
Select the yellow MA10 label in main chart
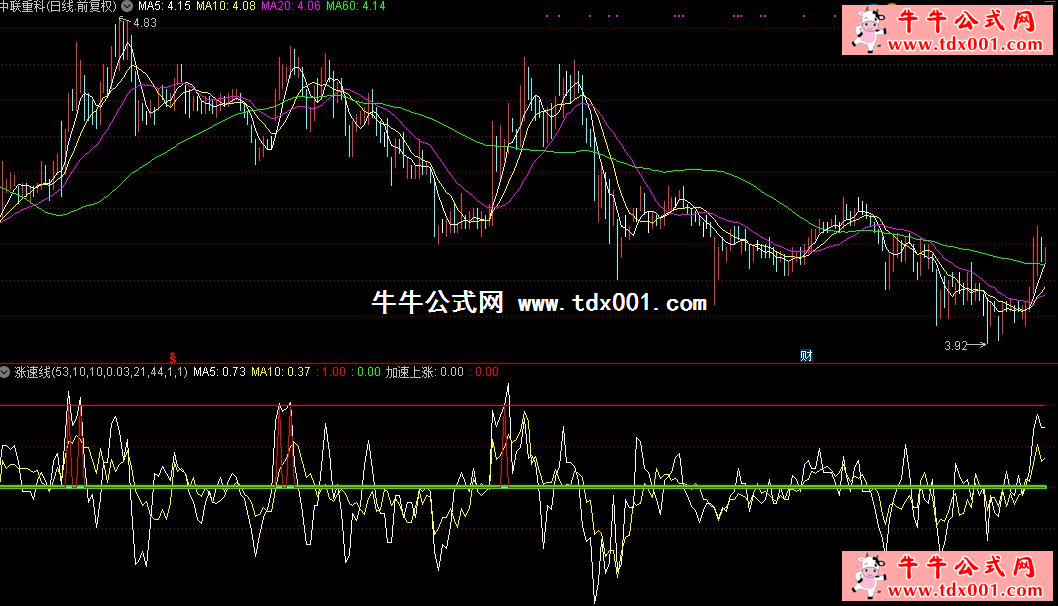pos(225,6)
